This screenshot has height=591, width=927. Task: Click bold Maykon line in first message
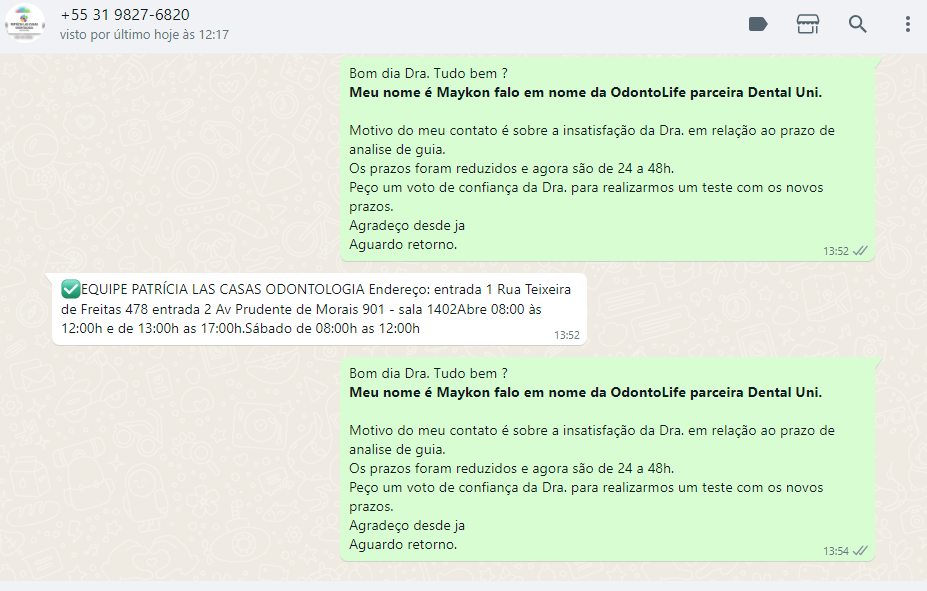click(585, 93)
